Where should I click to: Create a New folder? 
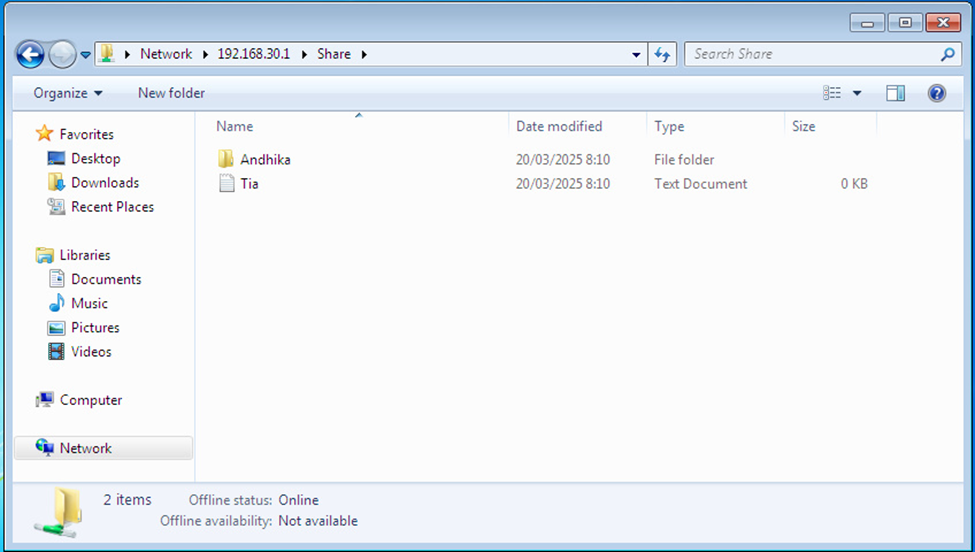171,93
